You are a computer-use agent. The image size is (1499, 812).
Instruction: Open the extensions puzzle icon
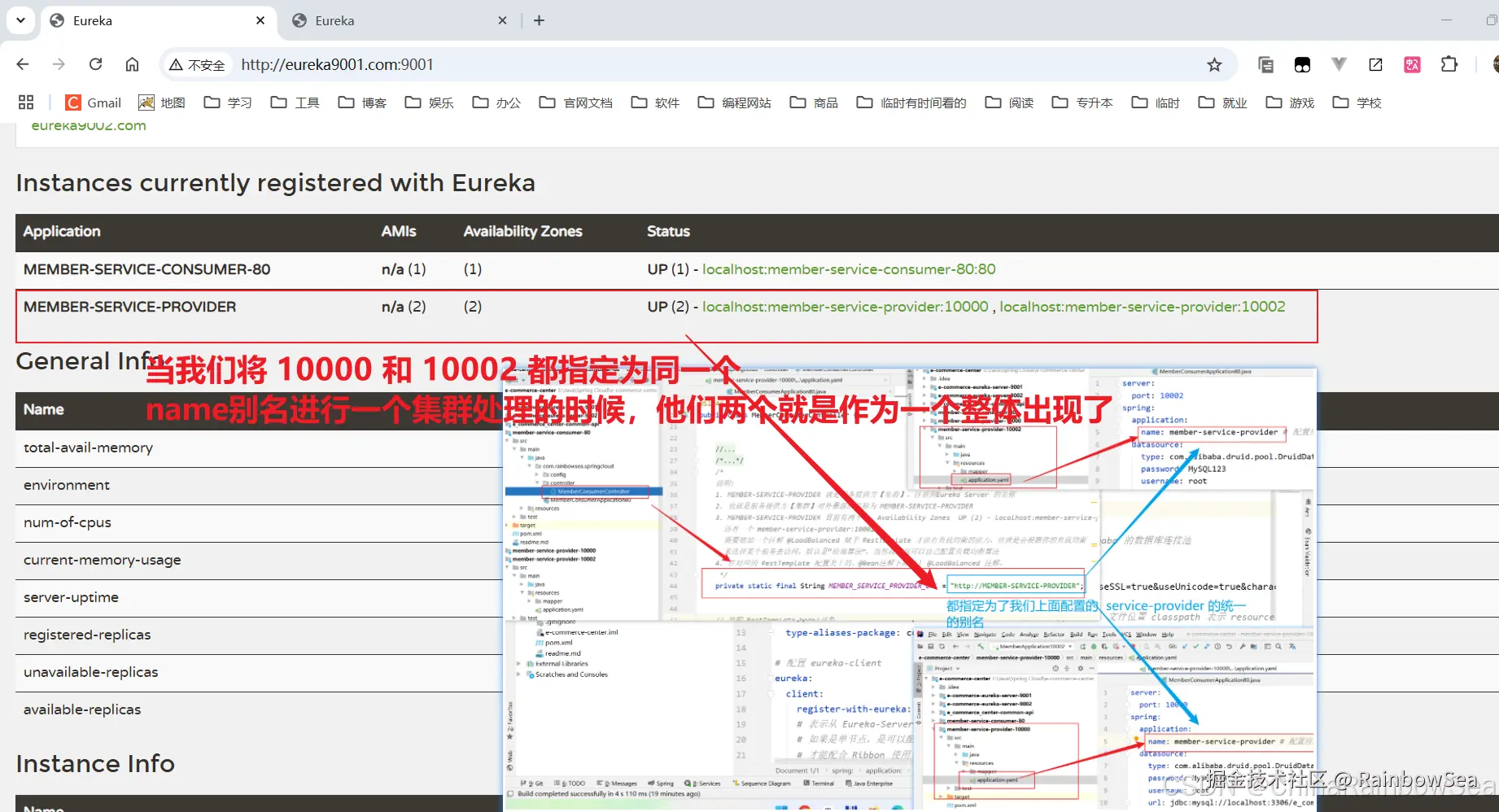coord(1449,64)
